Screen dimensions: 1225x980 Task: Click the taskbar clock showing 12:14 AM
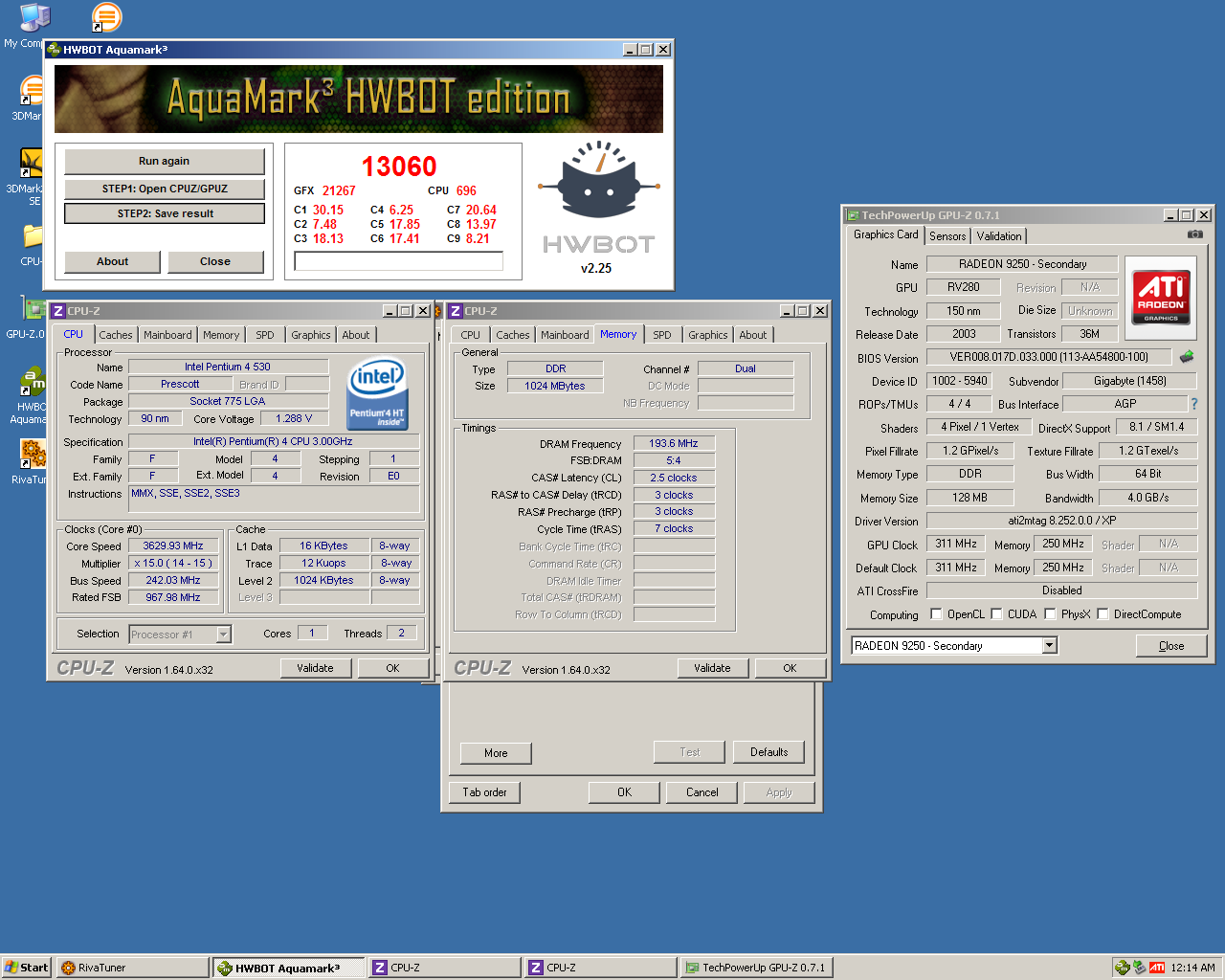click(x=1193, y=968)
